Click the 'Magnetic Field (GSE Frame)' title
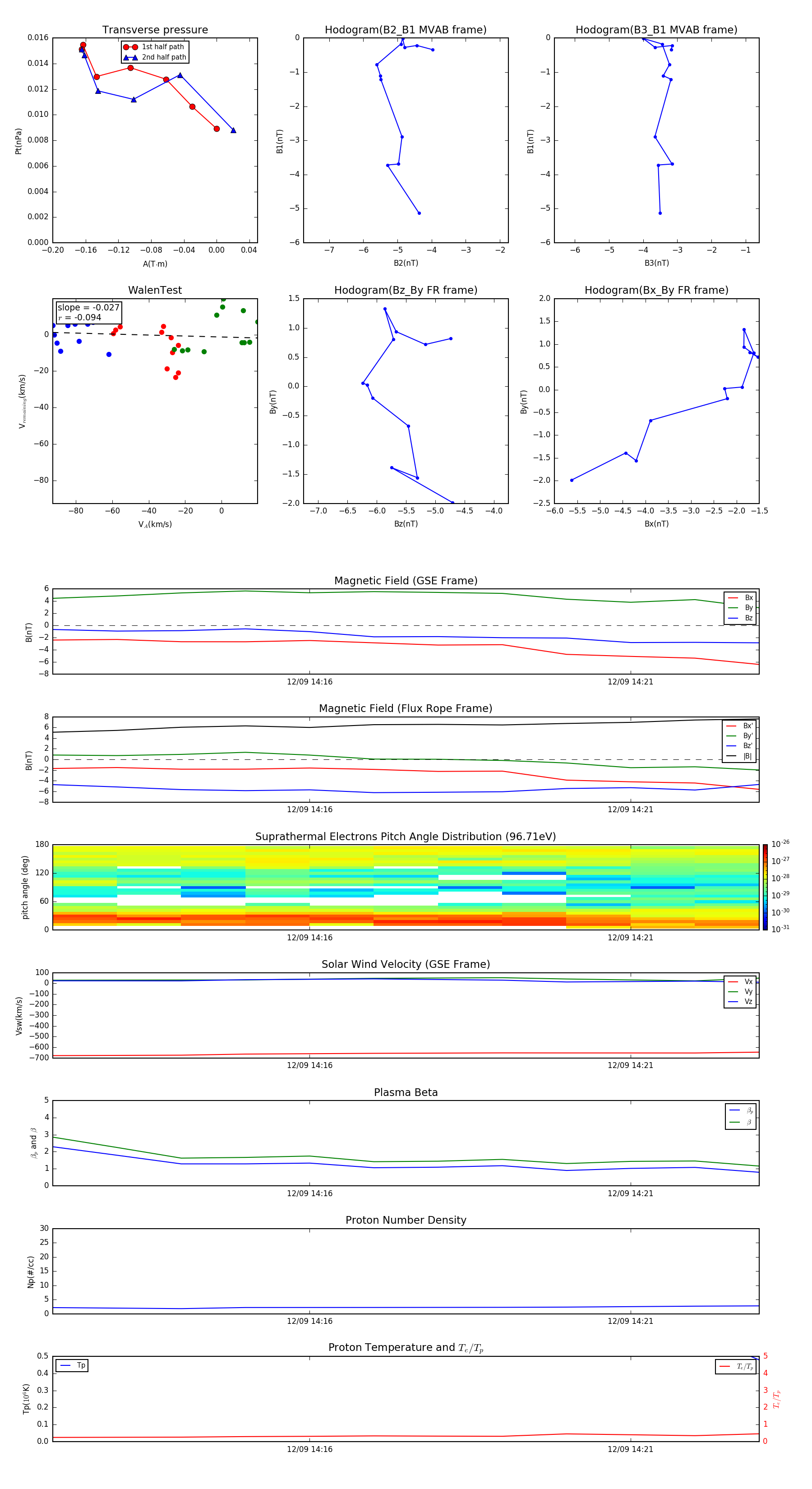Image resolution: width=812 pixels, height=1489 pixels. click(x=406, y=581)
